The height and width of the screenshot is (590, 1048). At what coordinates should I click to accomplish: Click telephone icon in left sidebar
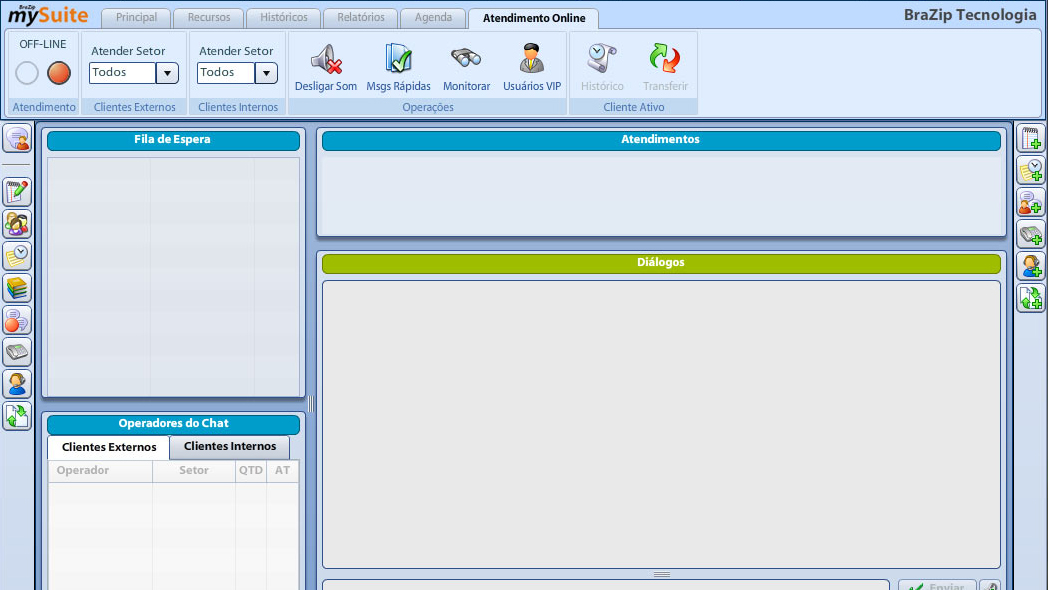pos(17,352)
